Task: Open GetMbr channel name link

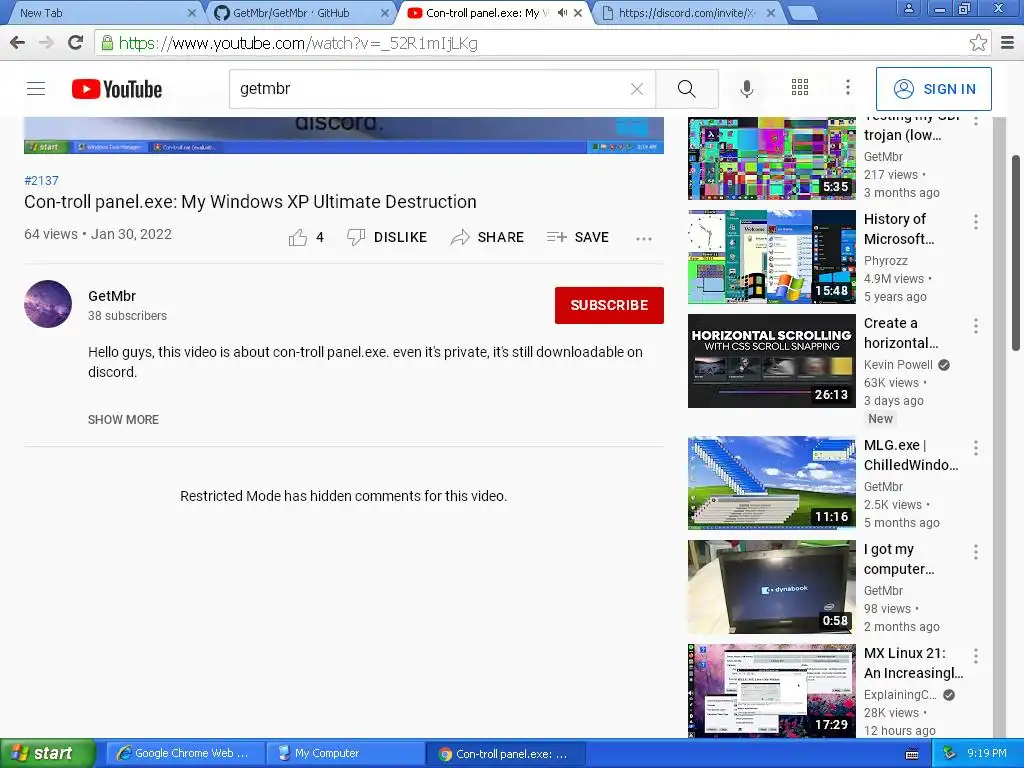Action: pos(112,296)
